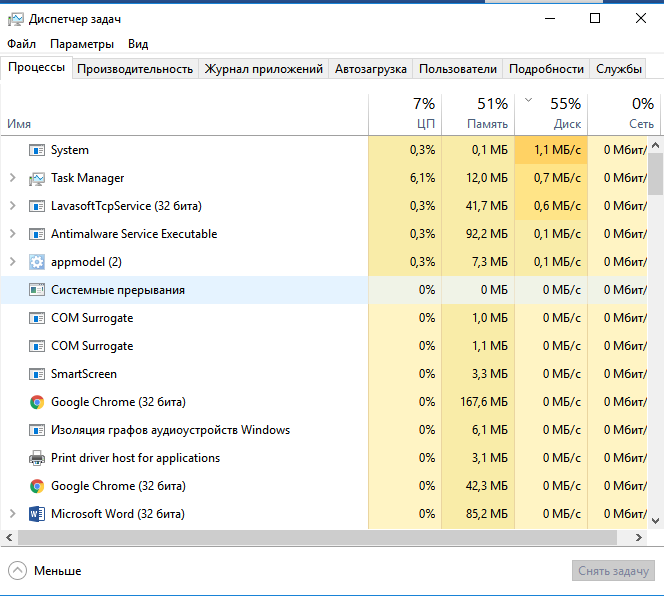664x596 pixels.
Task: Click the appmodel gear icon
Action: pyautogui.click(x=37, y=262)
